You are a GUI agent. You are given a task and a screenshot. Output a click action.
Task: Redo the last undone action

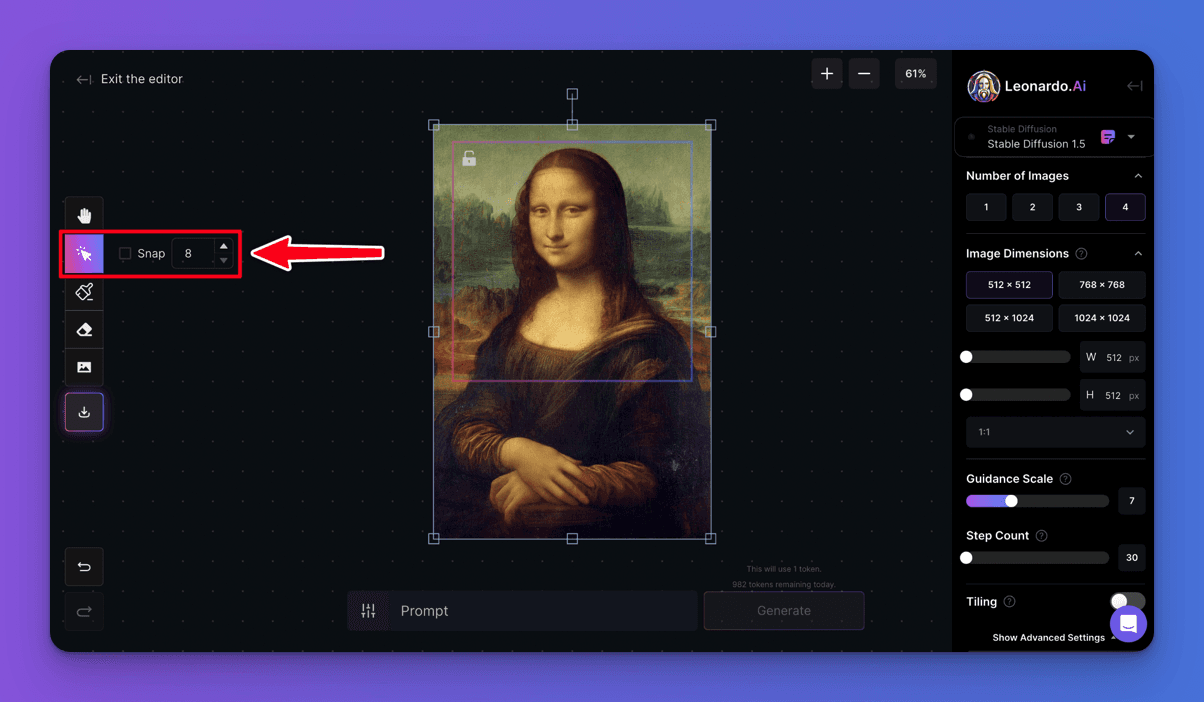(84, 611)
